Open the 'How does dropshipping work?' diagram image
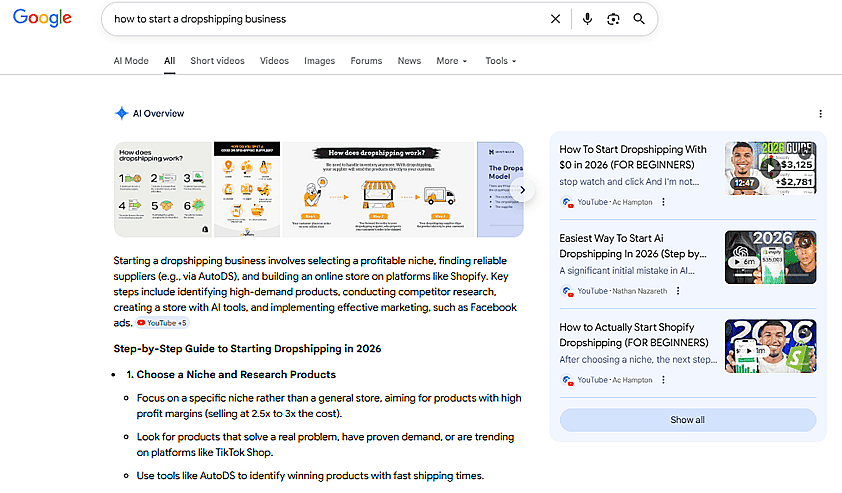 [x=379, y=190]
